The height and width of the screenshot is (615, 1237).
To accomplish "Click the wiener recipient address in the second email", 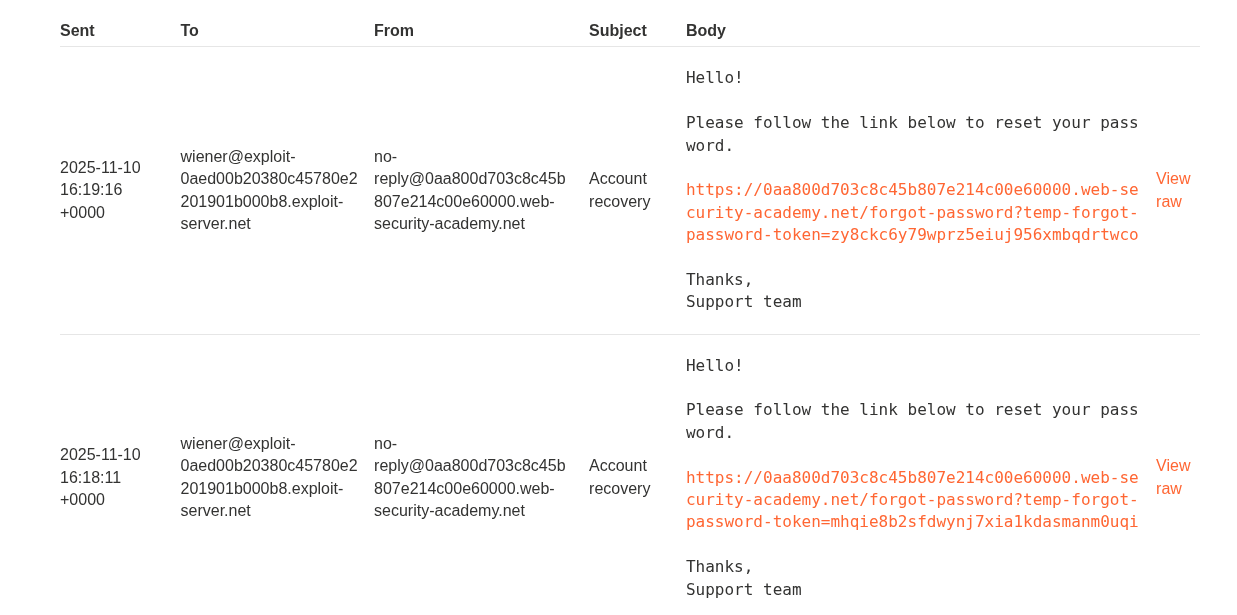I will (x=268, y=477).
